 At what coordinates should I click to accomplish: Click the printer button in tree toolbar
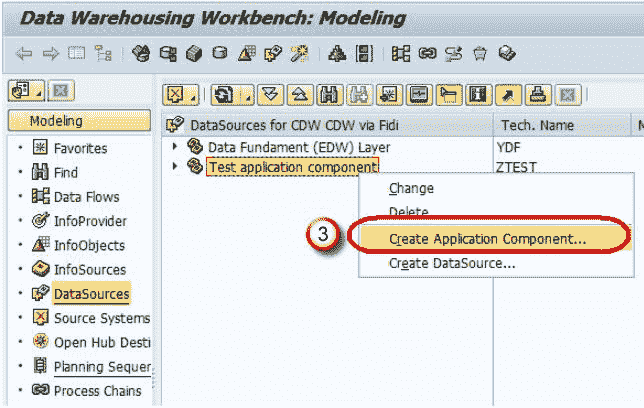(x=538, y=95)
